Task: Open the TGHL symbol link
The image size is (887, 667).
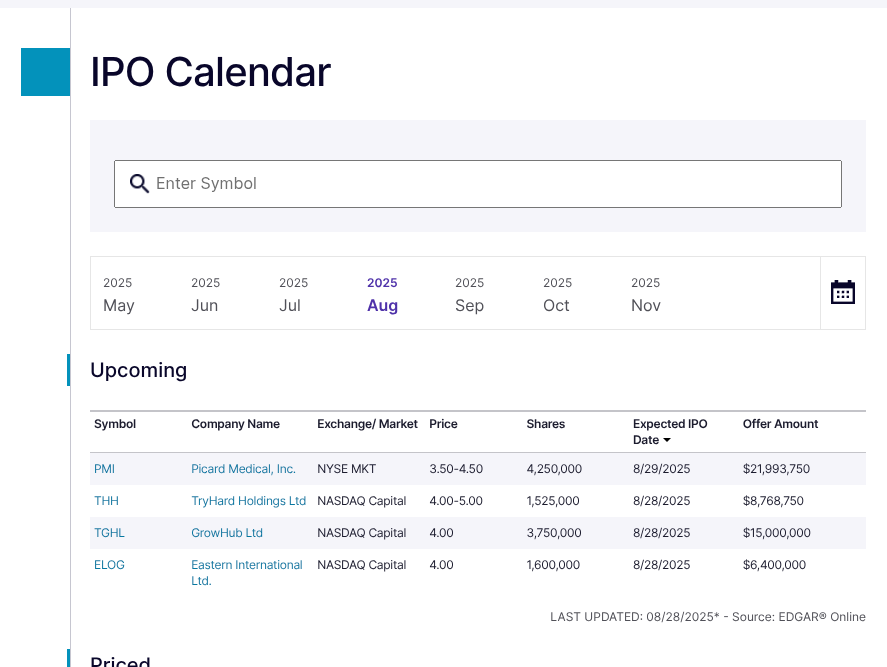Action: point(109,533)
